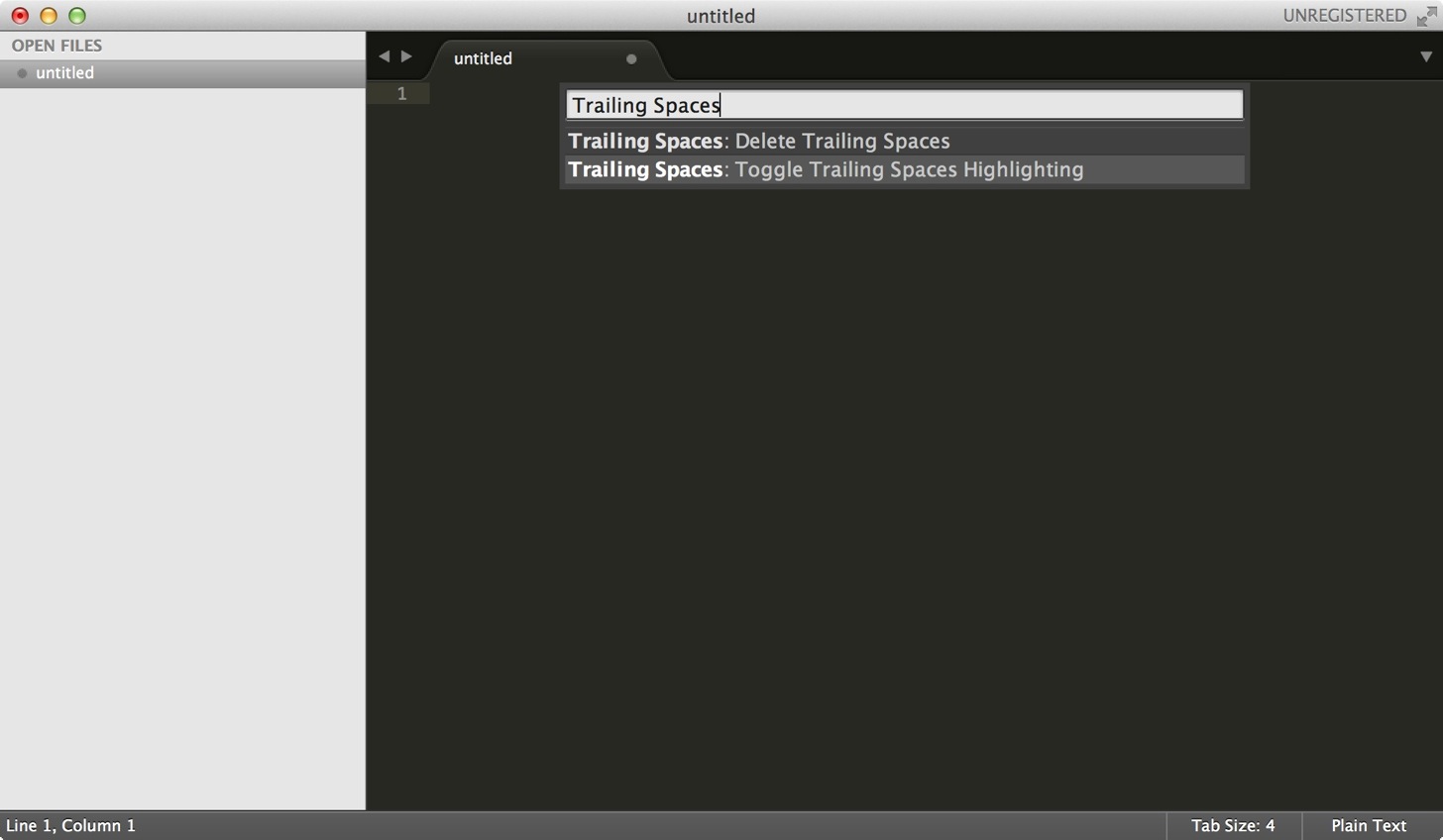The image size is (1443, 840).
Task: Click the UNREGISTERED label in title bar
Action: (x=1344, y=15)
